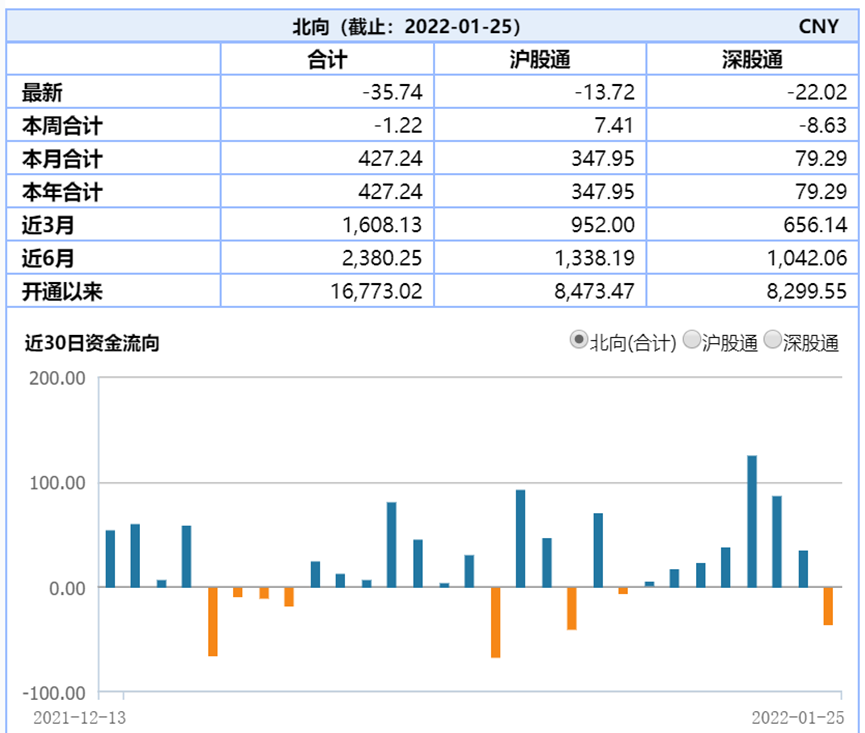The width and height of the screenshot is (865, 733).
Task: Click the value 8,299.55
Action: click(x=807, y=291)
